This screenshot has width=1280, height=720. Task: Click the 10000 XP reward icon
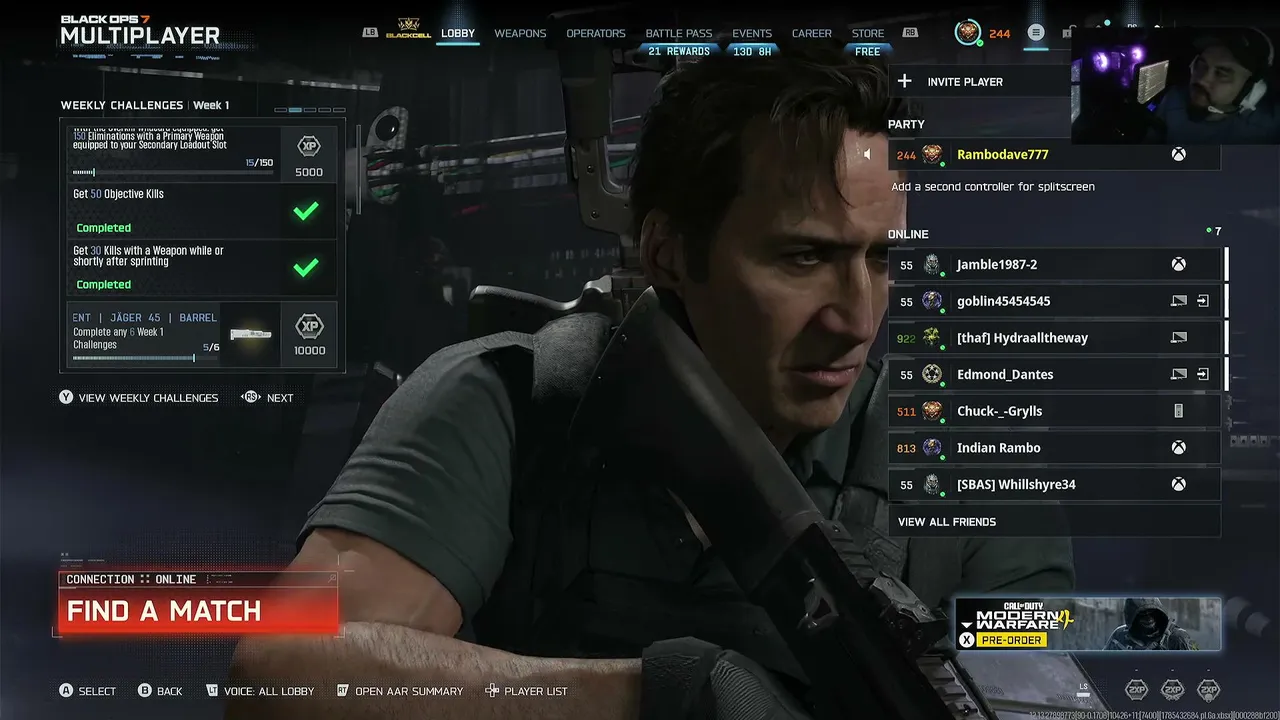(x=309, y=326)
